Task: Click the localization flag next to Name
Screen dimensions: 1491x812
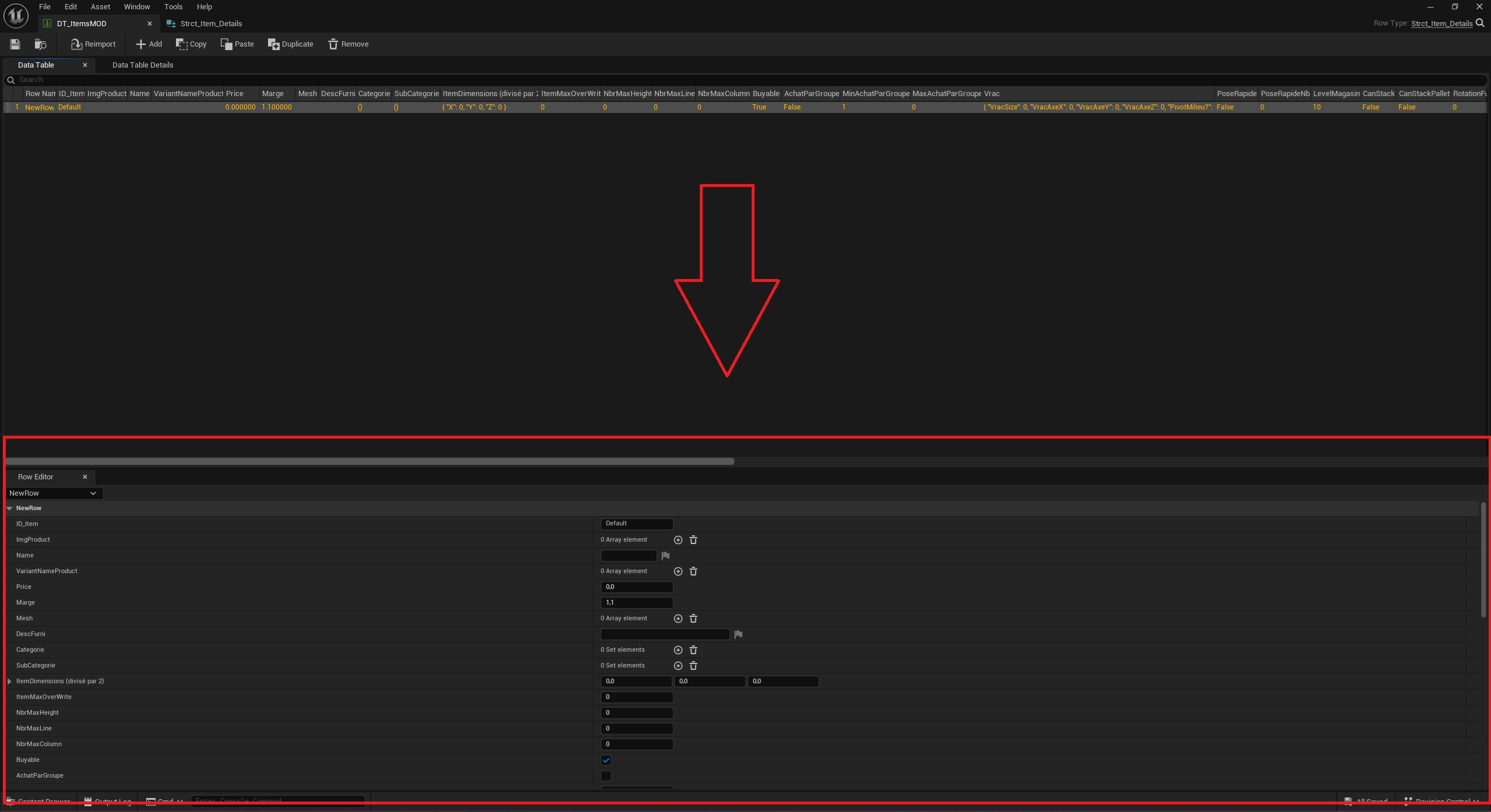Action: point(665,556)
